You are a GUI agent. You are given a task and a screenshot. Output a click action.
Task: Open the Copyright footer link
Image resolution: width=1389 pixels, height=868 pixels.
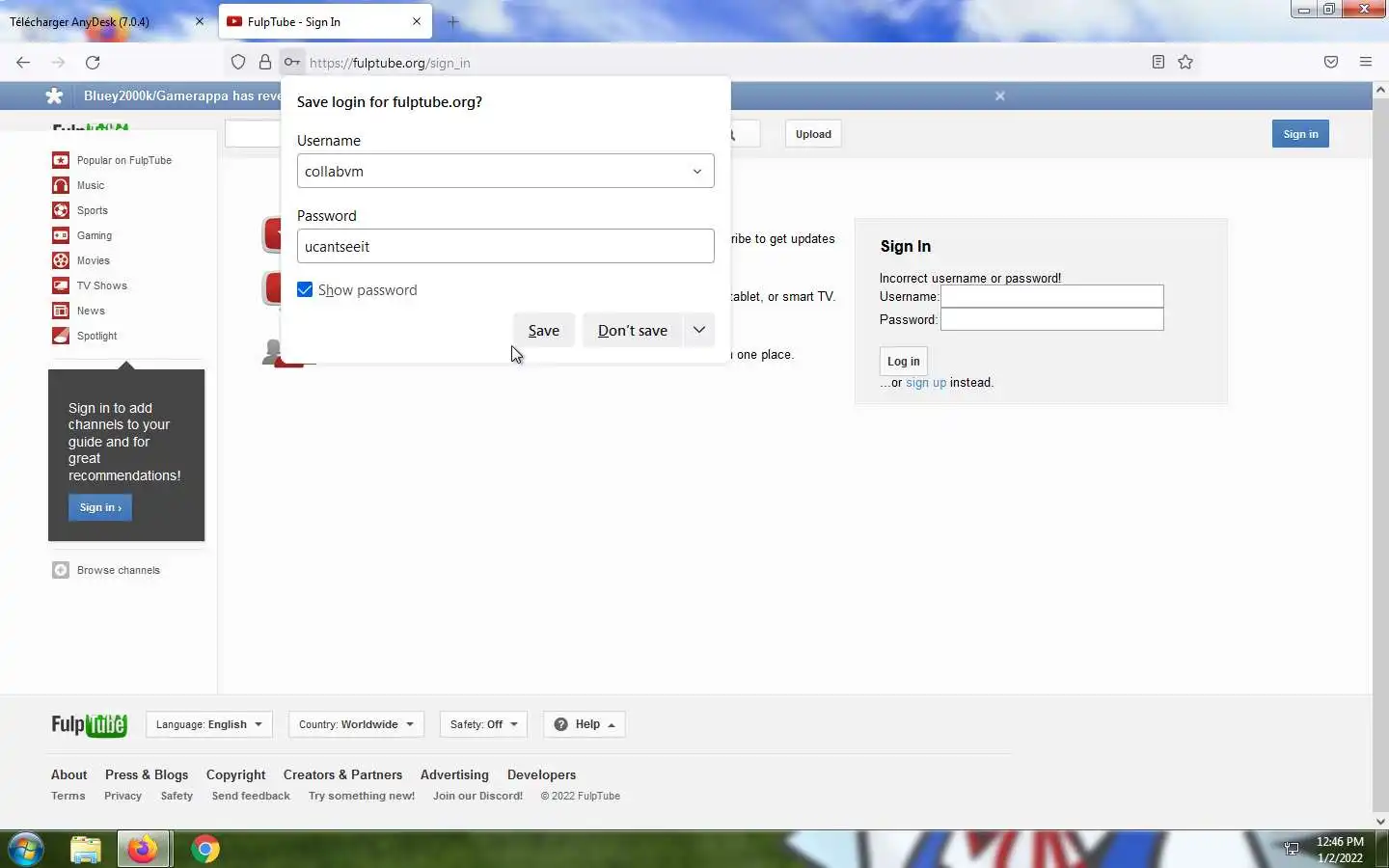click(235, 774)
